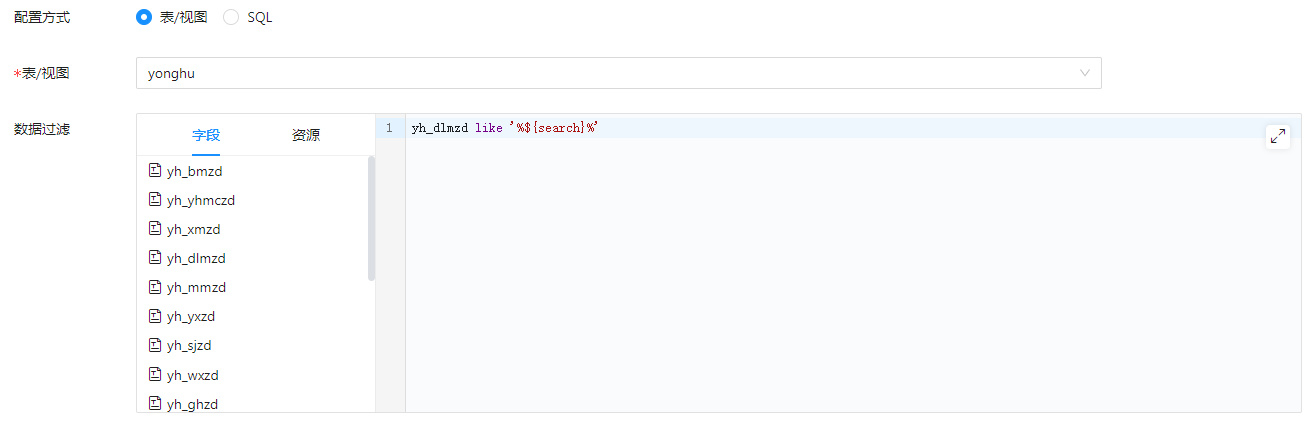Click the field icon beside yh_bmzd
Image resolution: width=1307 pixels, height=425 pixels.
point(155,171)
